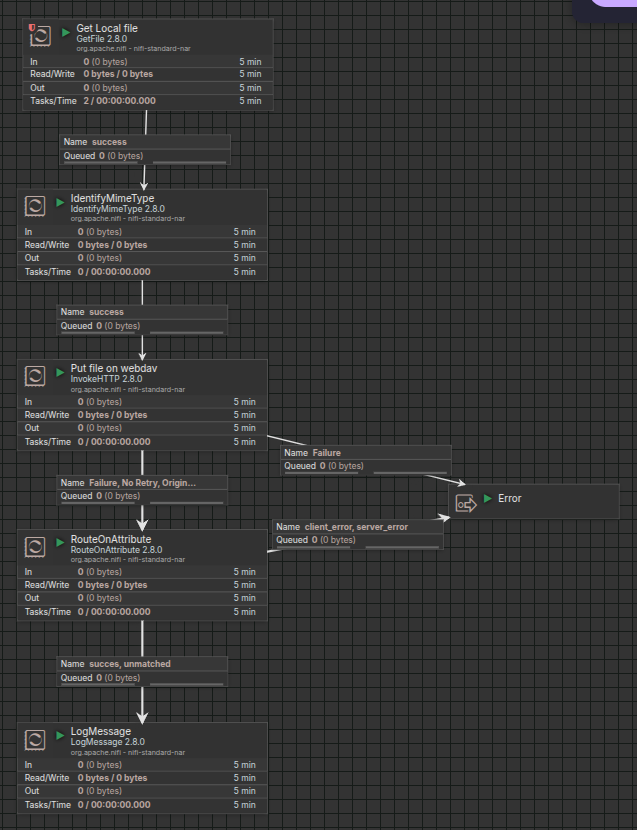
Task: Click the IdentifyMimeType 2.8.0 type label
Action: coord(118,209)
